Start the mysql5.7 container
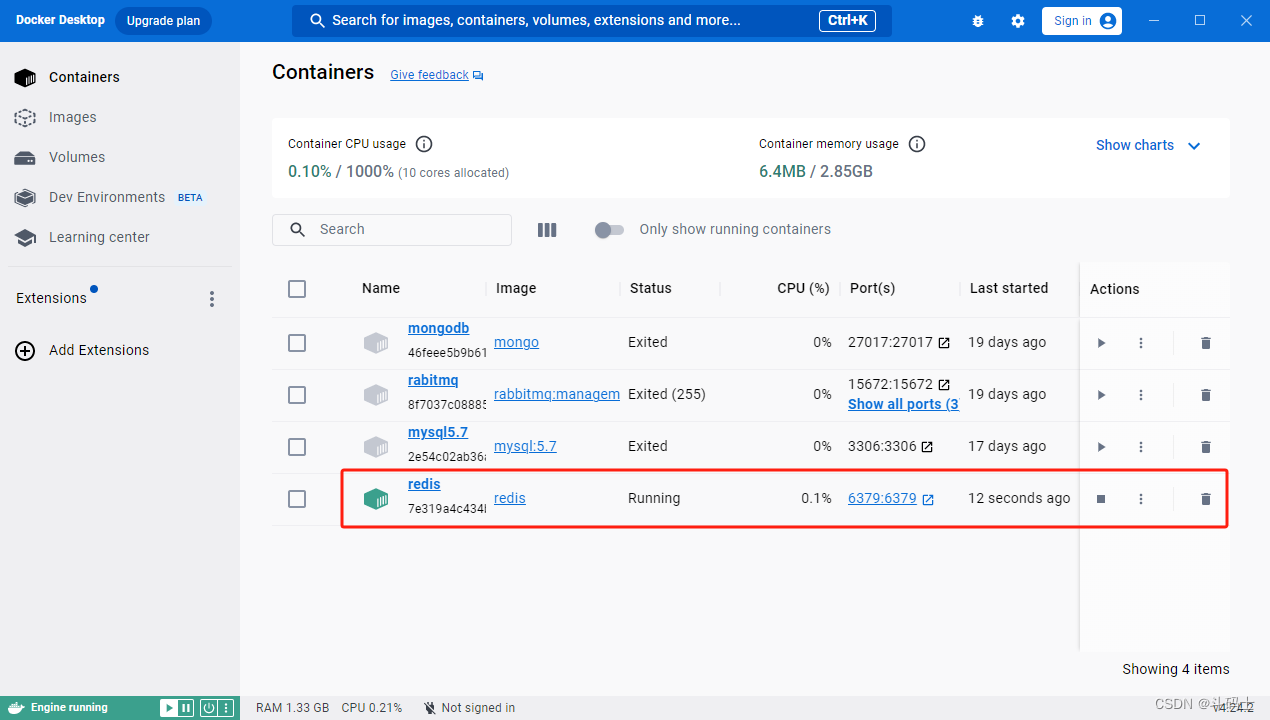 (1101, 447)
